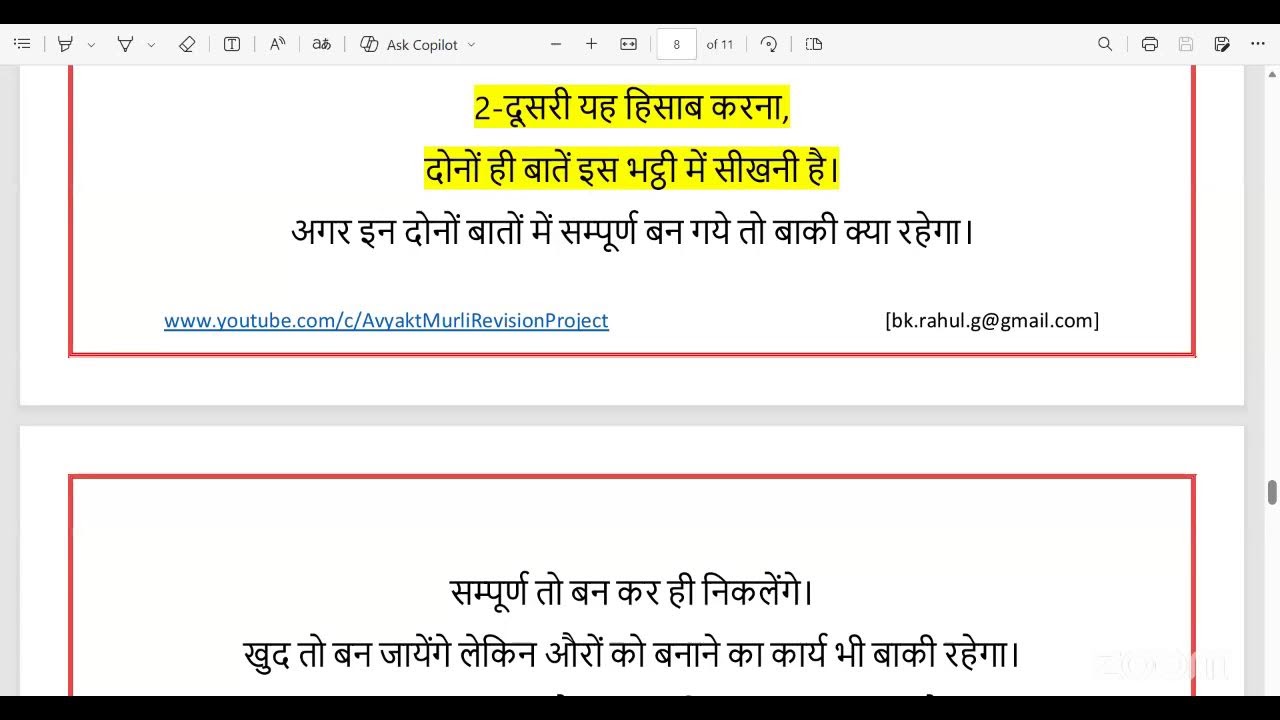Expand the Highlight color options dropdown
The image size is (1280, 720).
click(91, 45)
